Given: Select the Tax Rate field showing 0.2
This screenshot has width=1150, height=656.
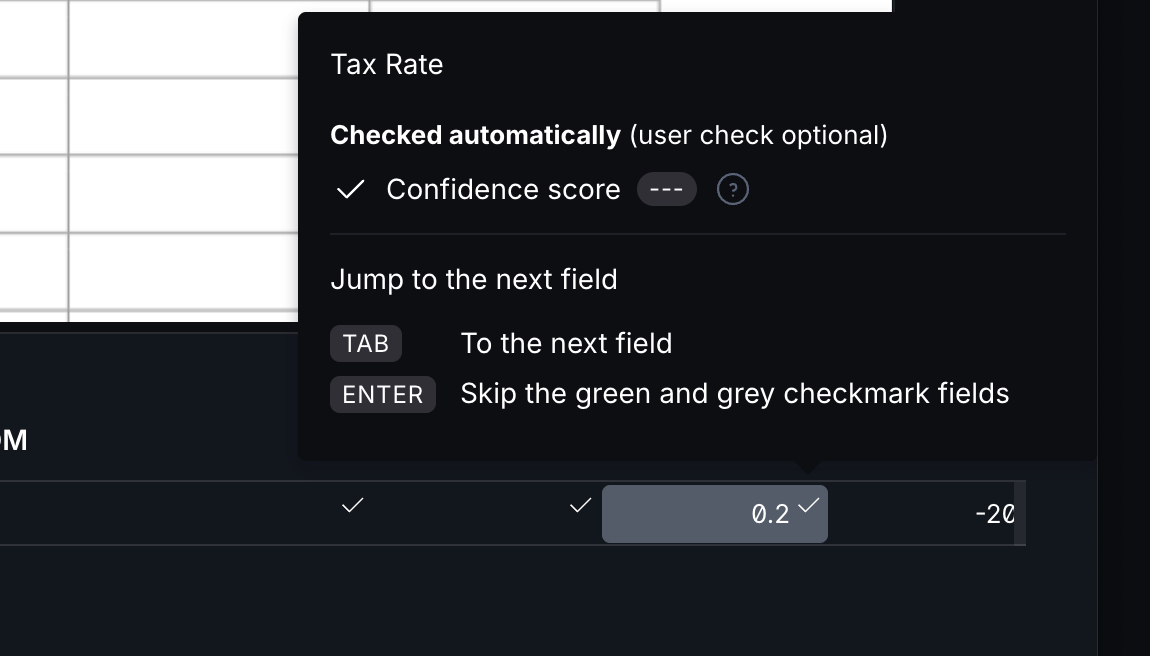Looking at the screenshot, I should (x=714, y=514).
